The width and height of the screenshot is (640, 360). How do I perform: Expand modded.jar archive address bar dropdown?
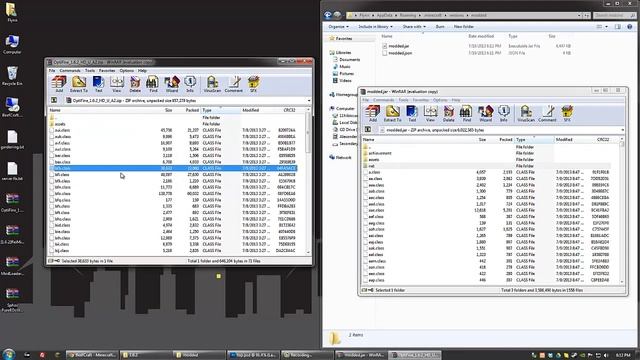622,130
